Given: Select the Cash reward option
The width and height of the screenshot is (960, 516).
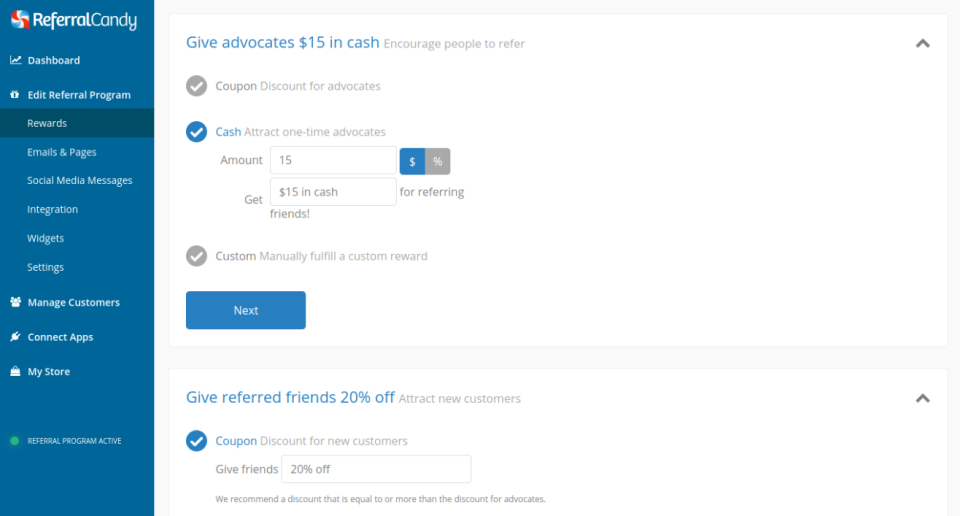Looking at the screenshot, I should point(196,132).
